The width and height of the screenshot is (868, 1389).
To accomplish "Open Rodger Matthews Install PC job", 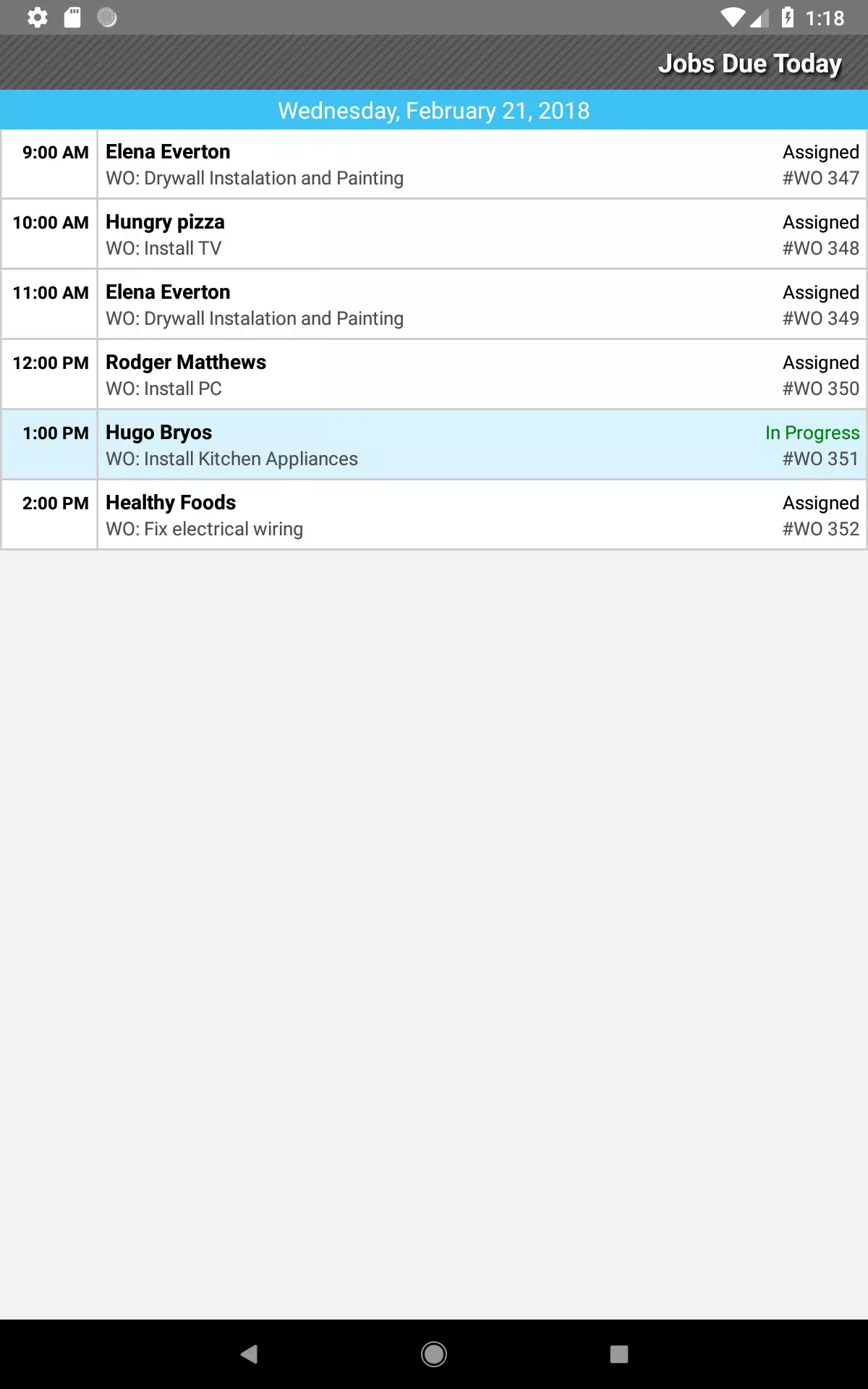I will click(x=434, y=375).
